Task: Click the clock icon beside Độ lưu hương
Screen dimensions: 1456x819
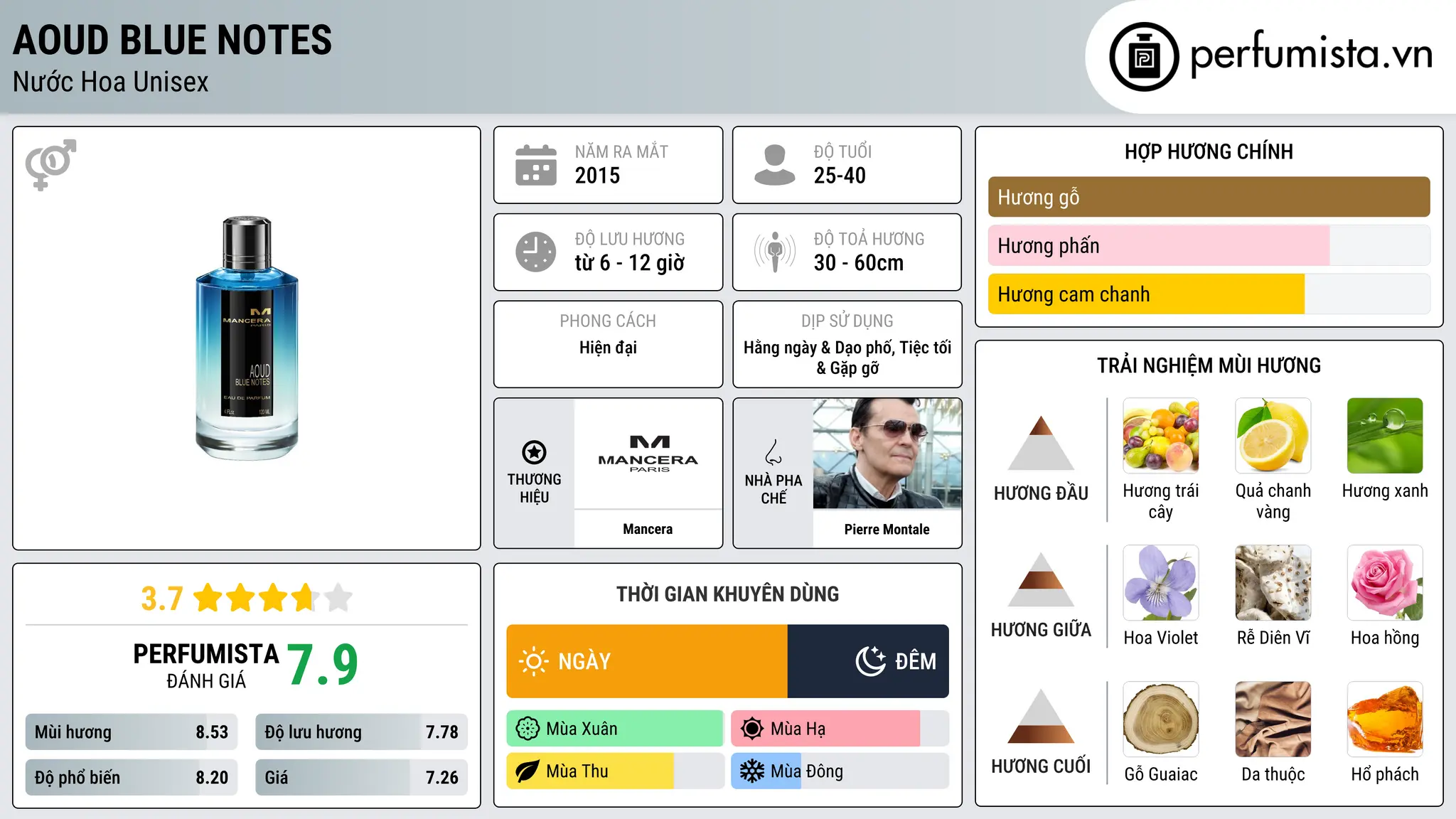Action: [536, 252]
